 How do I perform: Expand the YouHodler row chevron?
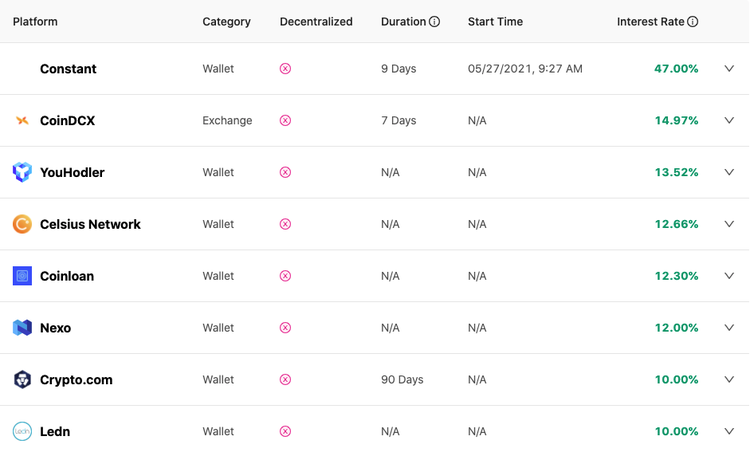[729, 172]
